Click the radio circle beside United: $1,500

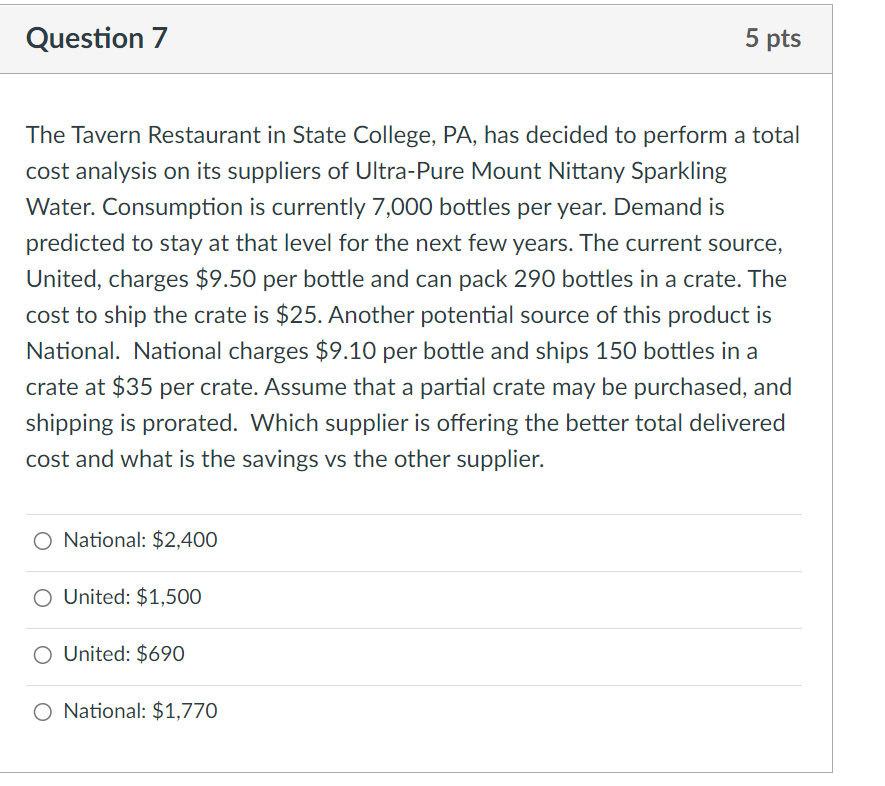click(x=42, y=597)
